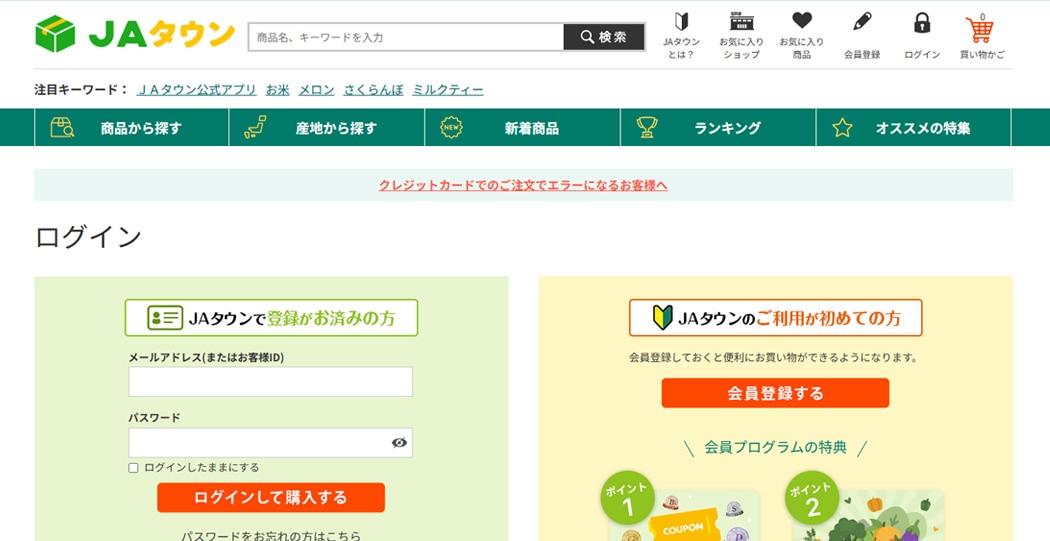This screenshot has width=1050, height=541.
Task: Open the さくらんぼ keyword link
Action: [373, 90]
